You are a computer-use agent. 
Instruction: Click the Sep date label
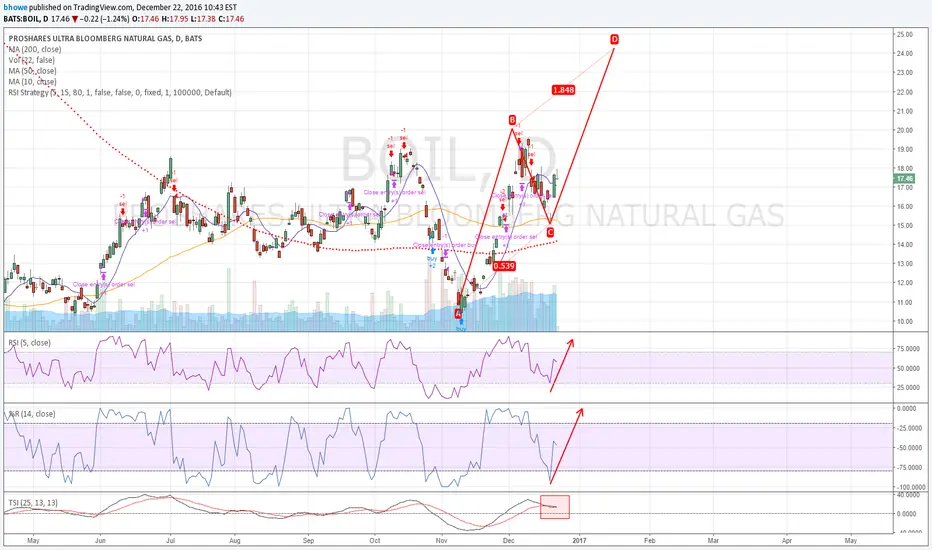coord(308,540)
